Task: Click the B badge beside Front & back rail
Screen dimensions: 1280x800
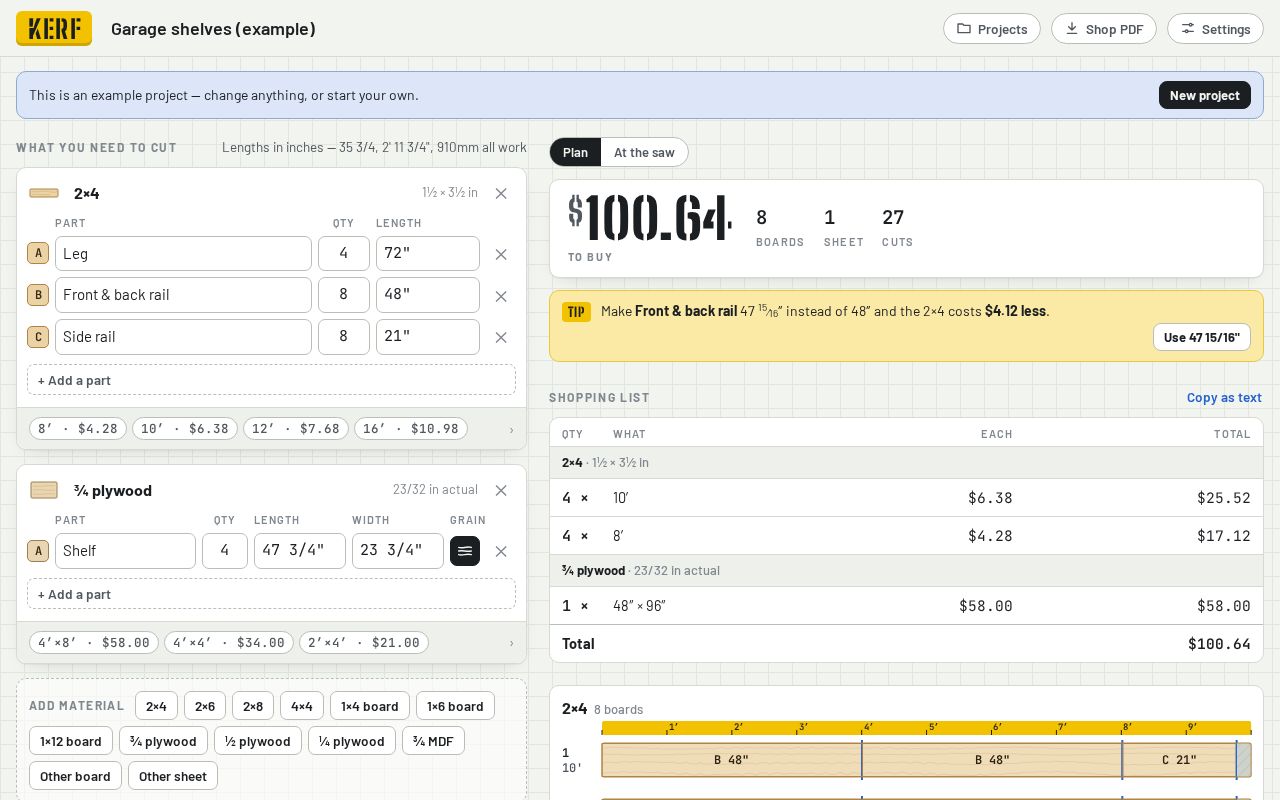Action: (38, 295)
